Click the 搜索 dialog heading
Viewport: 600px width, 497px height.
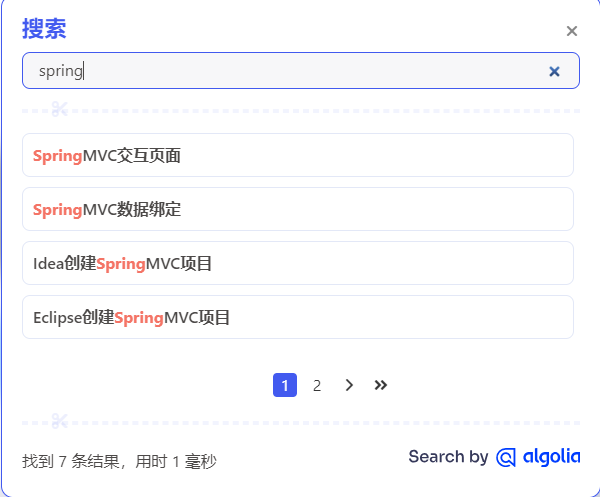44,29
